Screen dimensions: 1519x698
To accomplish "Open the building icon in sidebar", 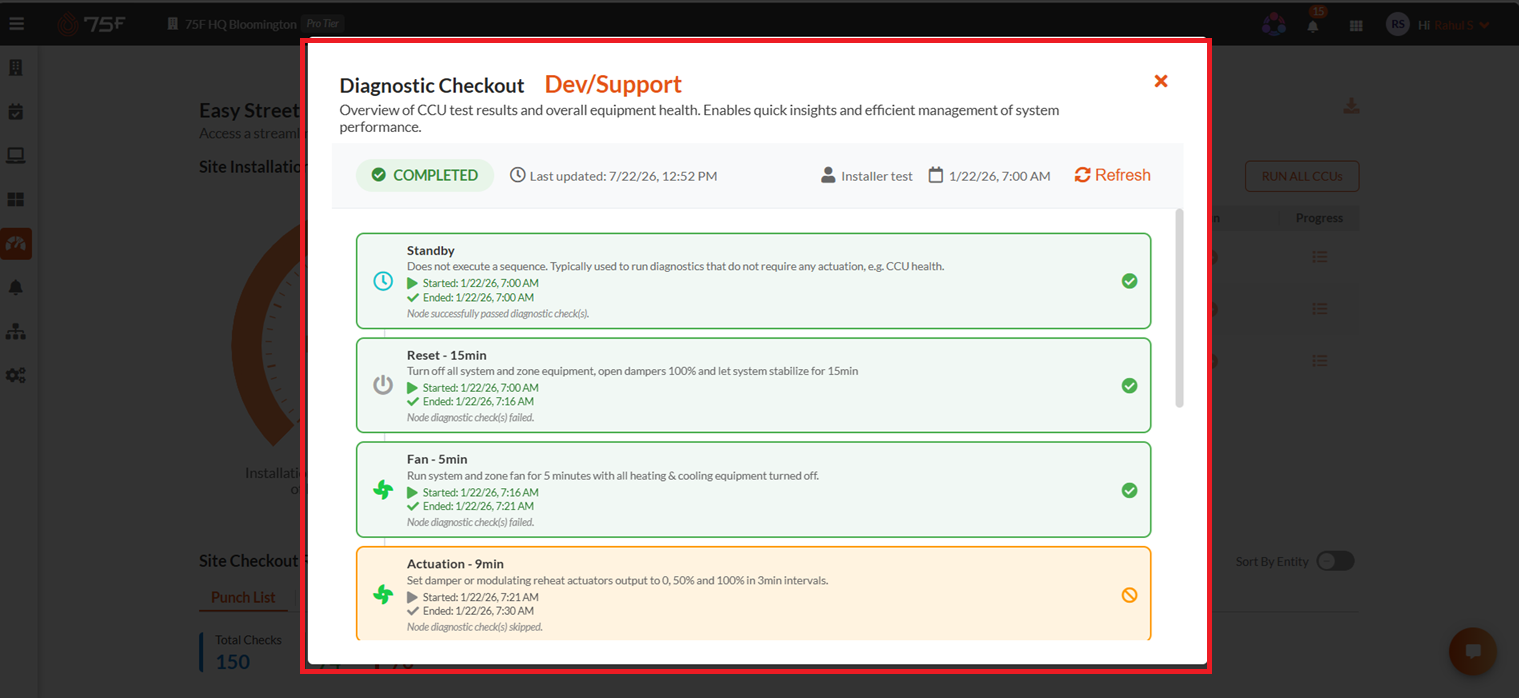I will click(16, 68).
